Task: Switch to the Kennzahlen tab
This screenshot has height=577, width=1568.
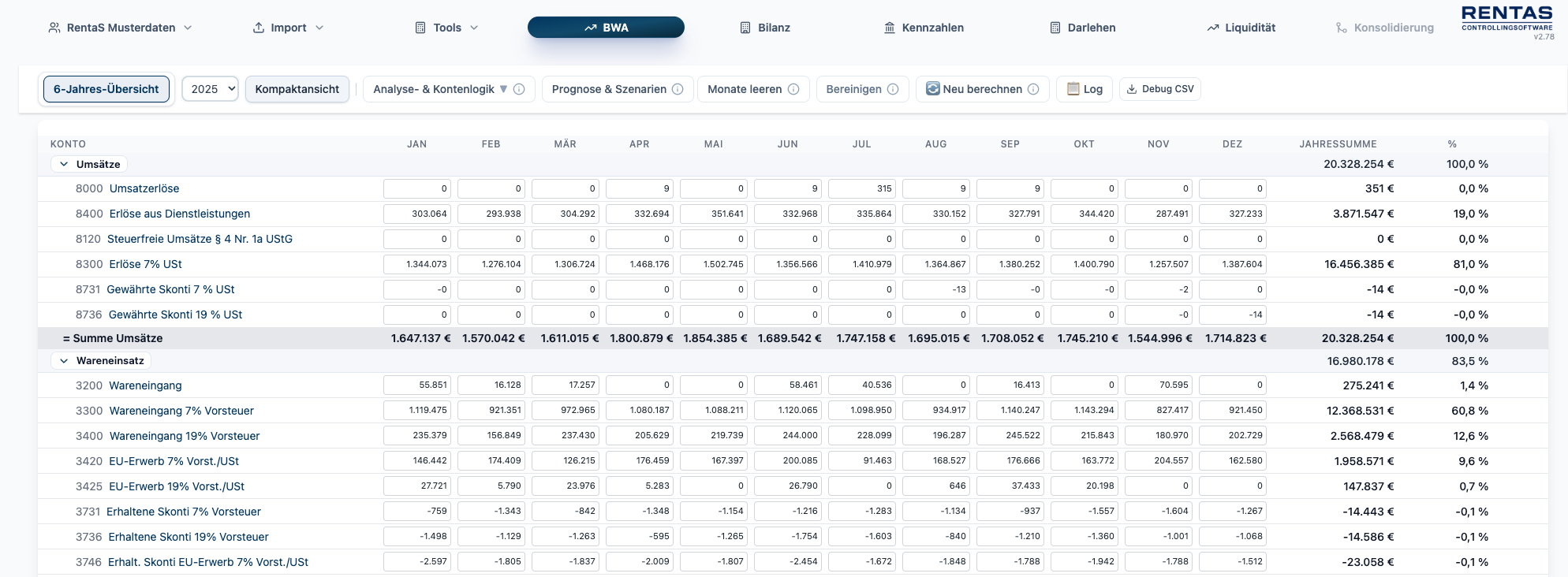Action: (924, 28)
